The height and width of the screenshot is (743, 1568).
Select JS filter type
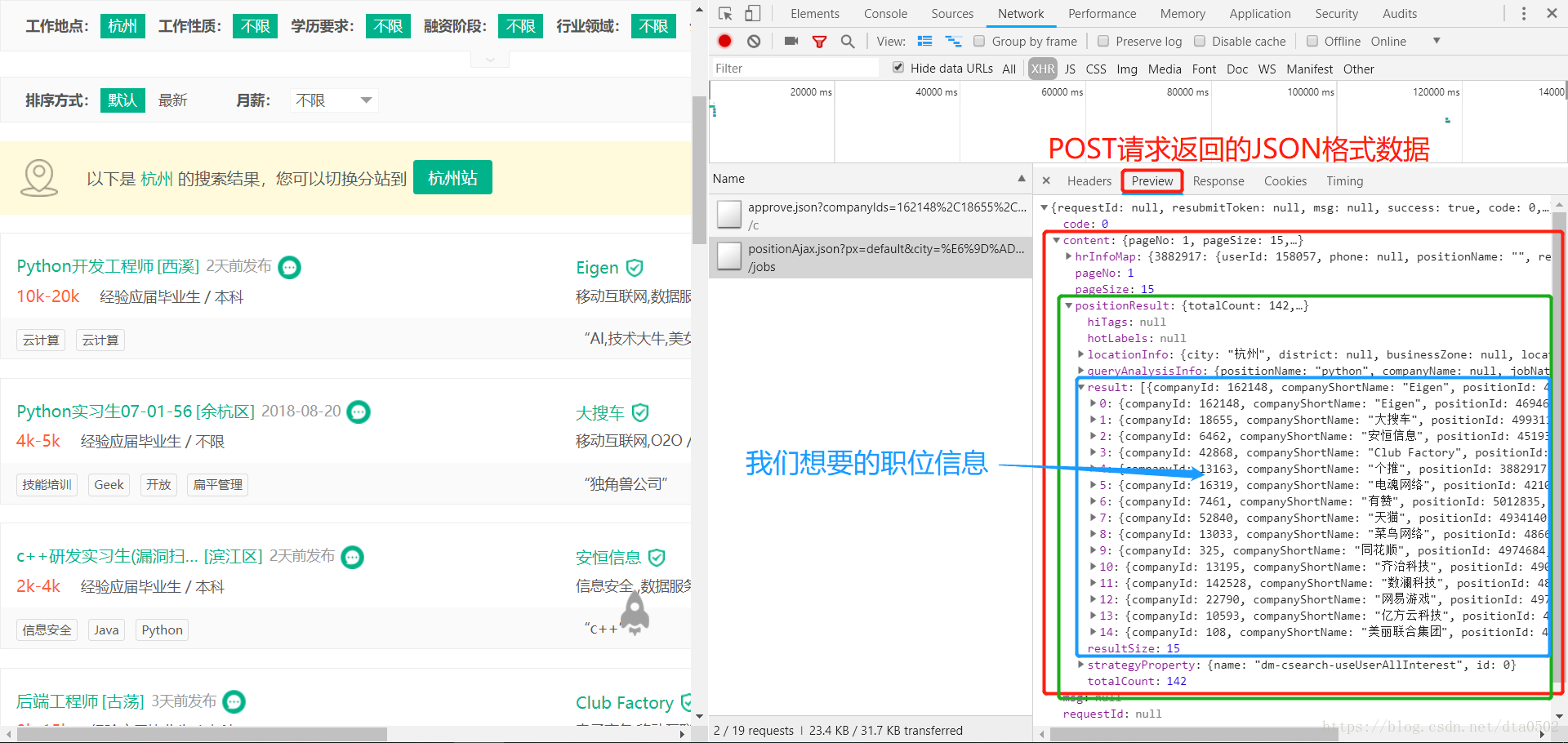1070,69
